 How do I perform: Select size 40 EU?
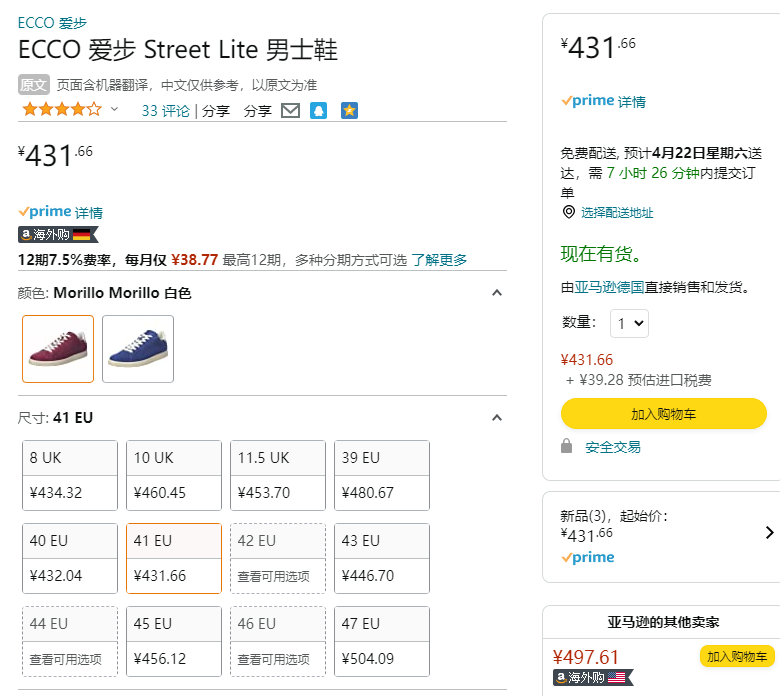[70, 558]
